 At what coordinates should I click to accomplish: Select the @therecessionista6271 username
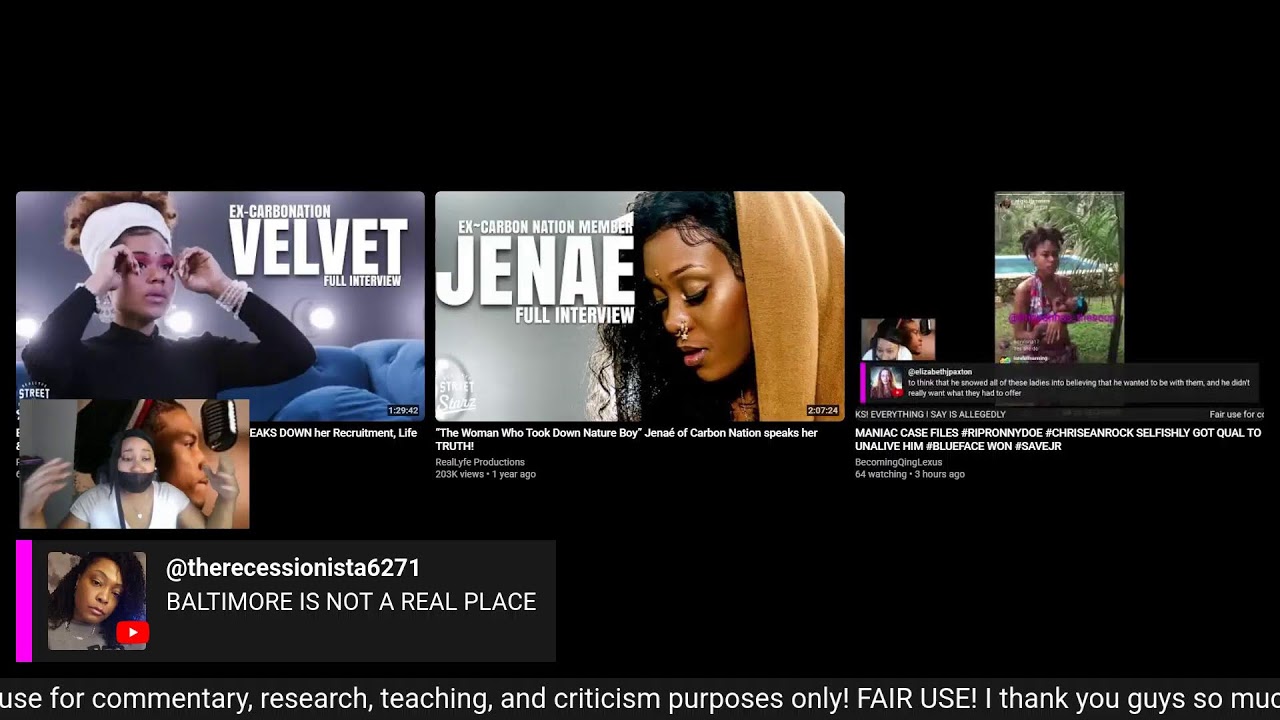pyautogui.click(x=293, y=568)
